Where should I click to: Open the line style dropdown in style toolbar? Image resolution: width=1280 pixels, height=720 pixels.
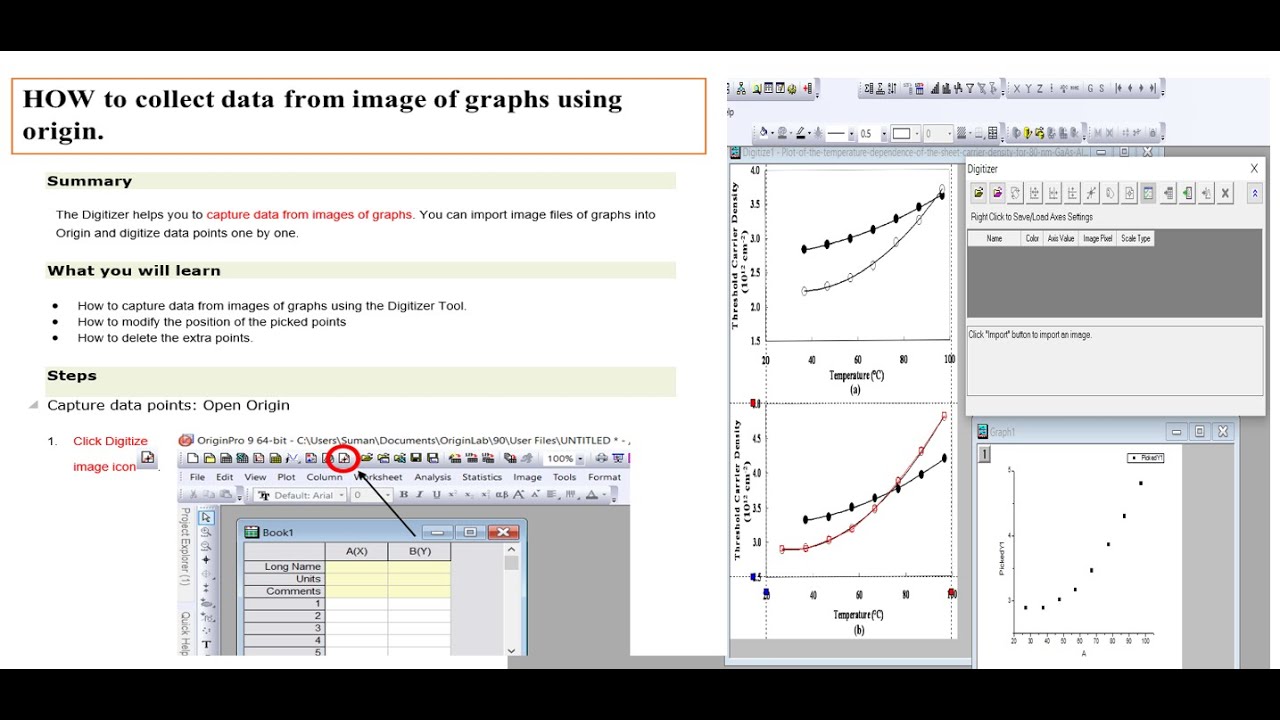852,133
